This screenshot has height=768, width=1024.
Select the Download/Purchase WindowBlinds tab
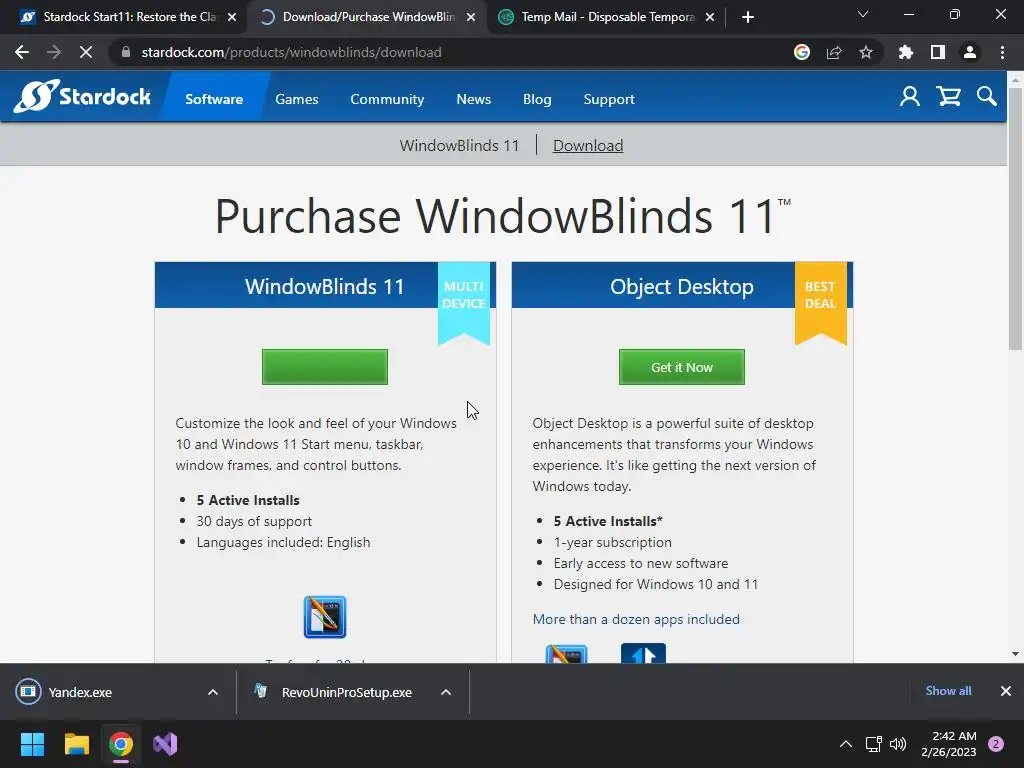click(368, 17)
